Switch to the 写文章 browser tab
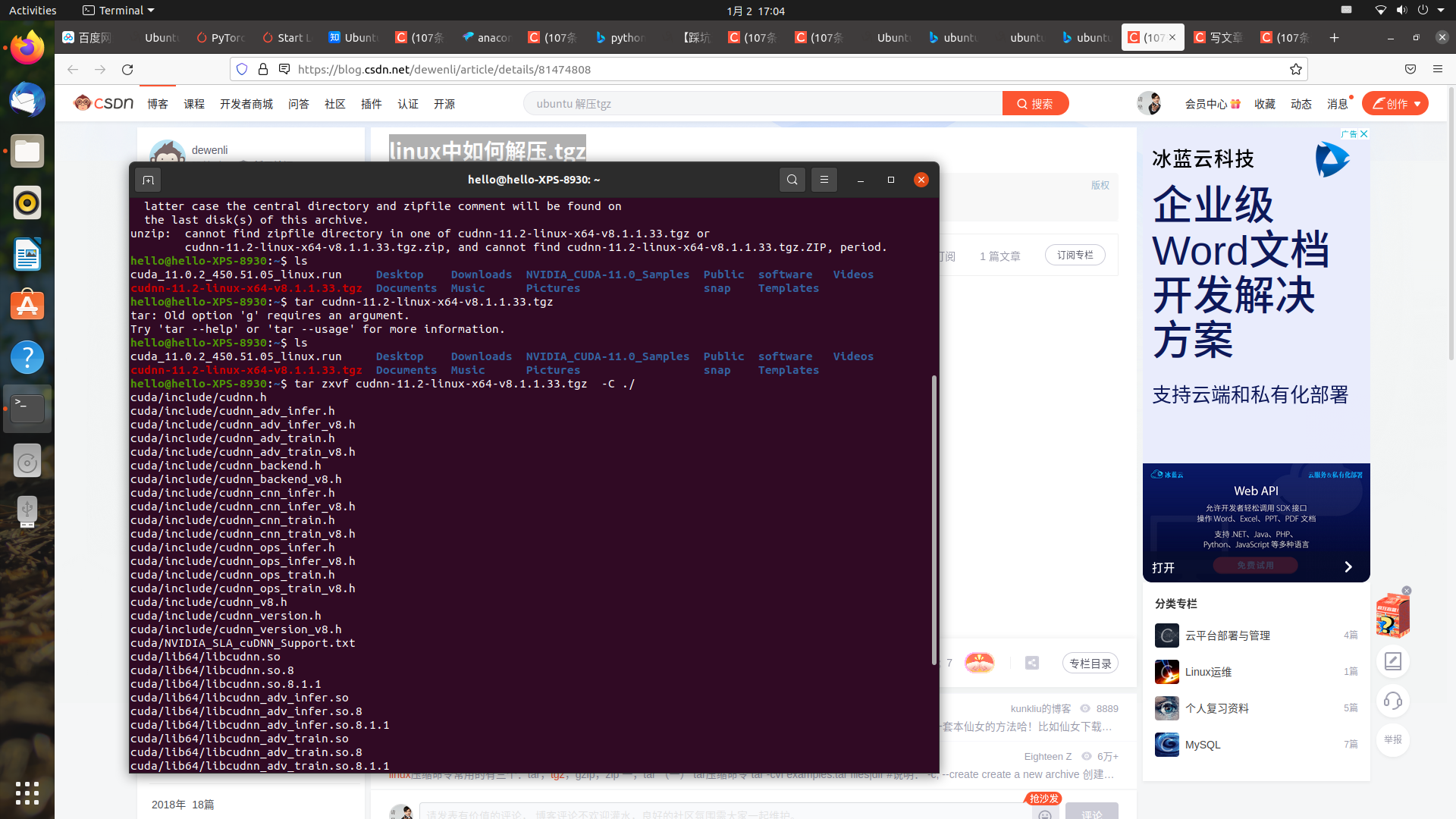 pos(1219,37)
